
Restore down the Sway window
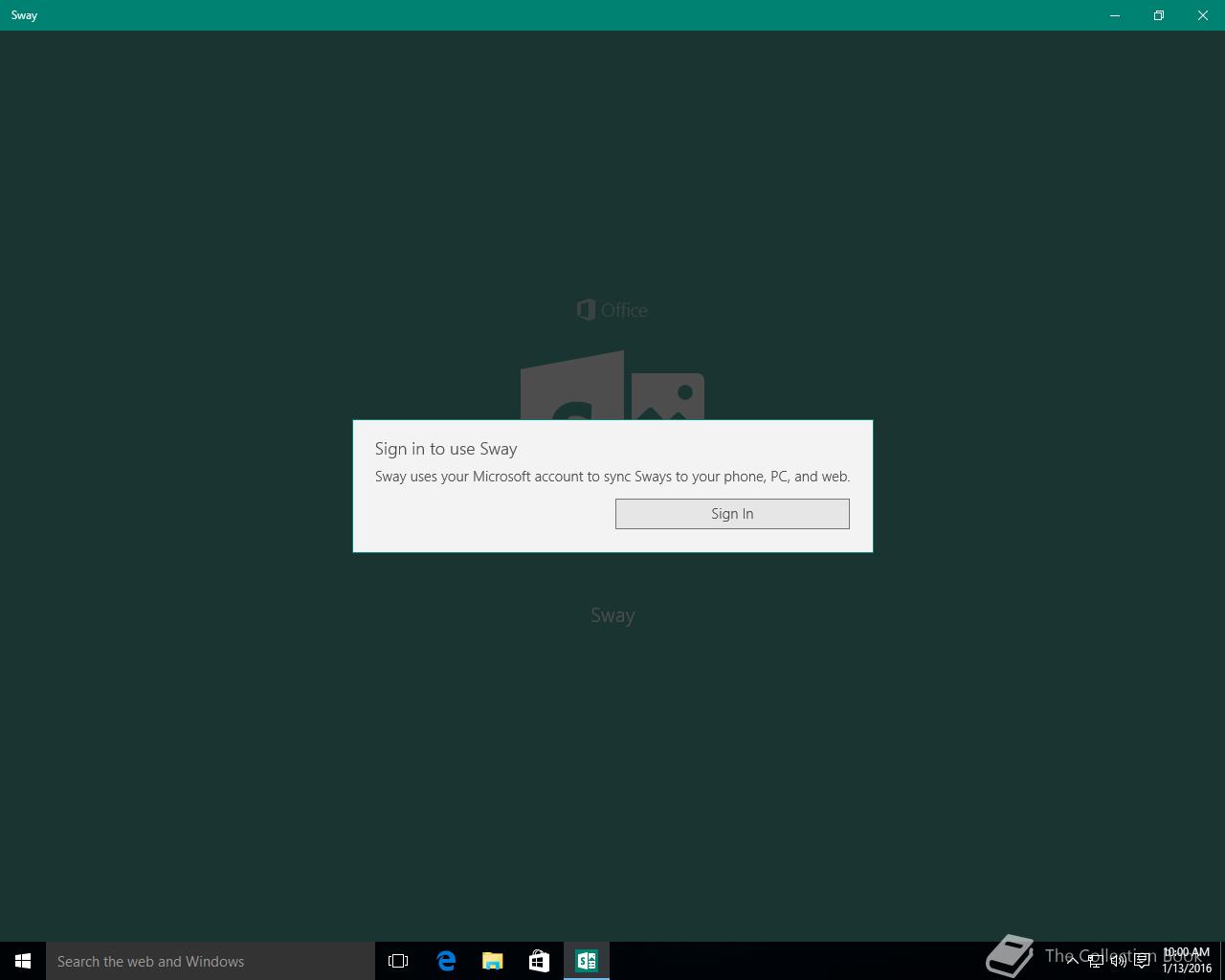pos(1159,15)
